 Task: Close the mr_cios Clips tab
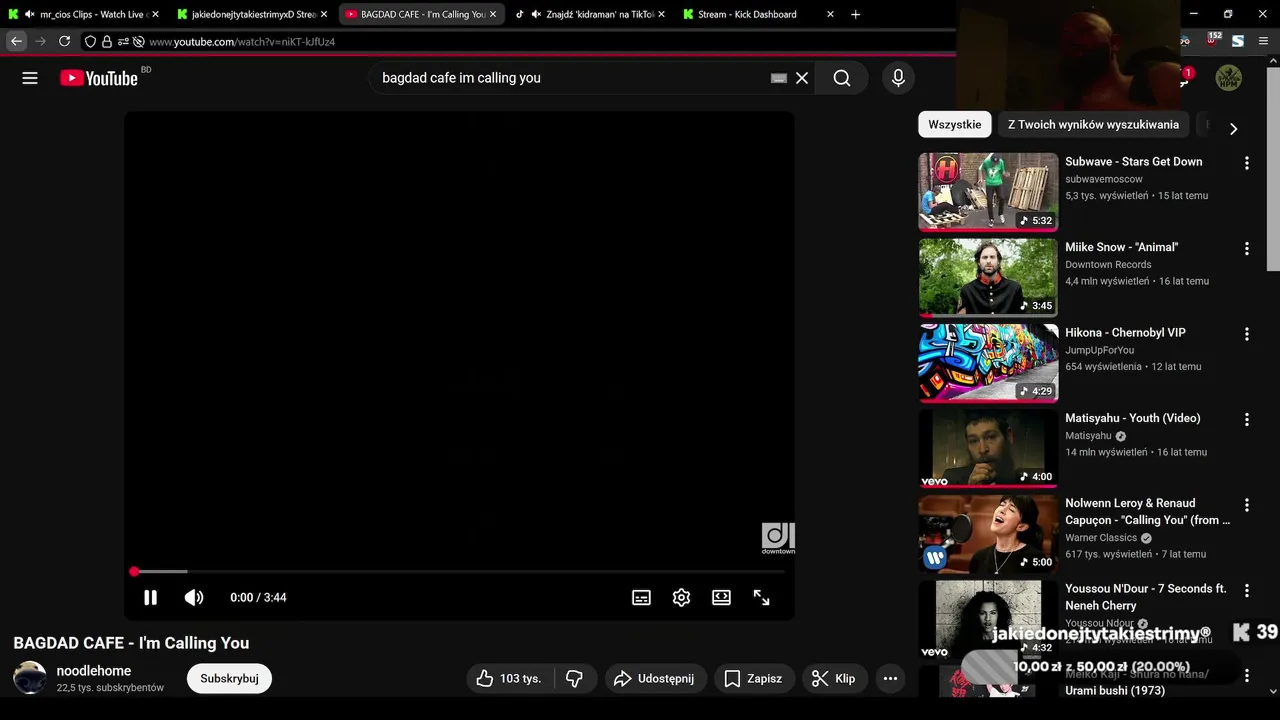point(155,14)
